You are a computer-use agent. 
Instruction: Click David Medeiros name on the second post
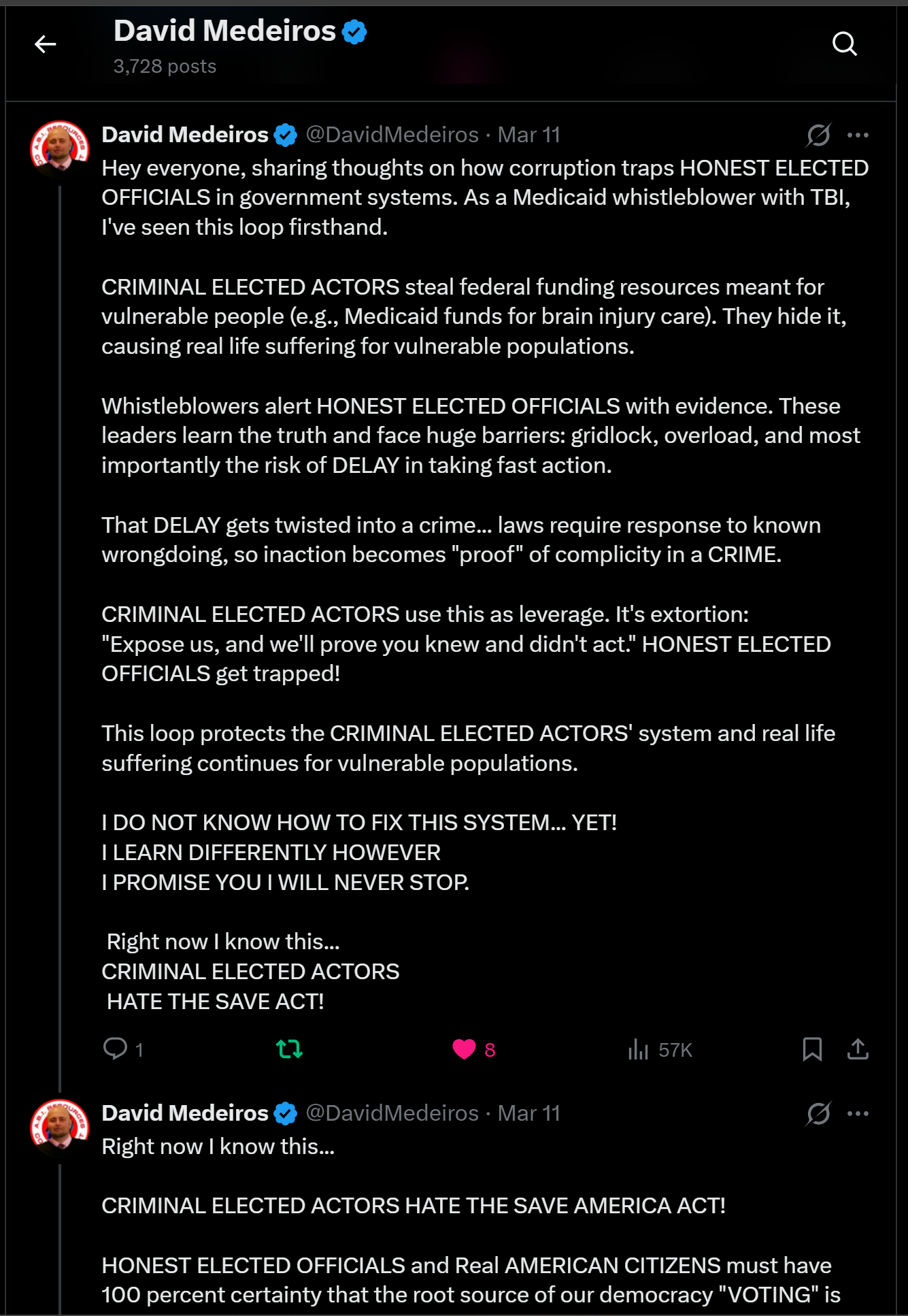coord(185,1113)
